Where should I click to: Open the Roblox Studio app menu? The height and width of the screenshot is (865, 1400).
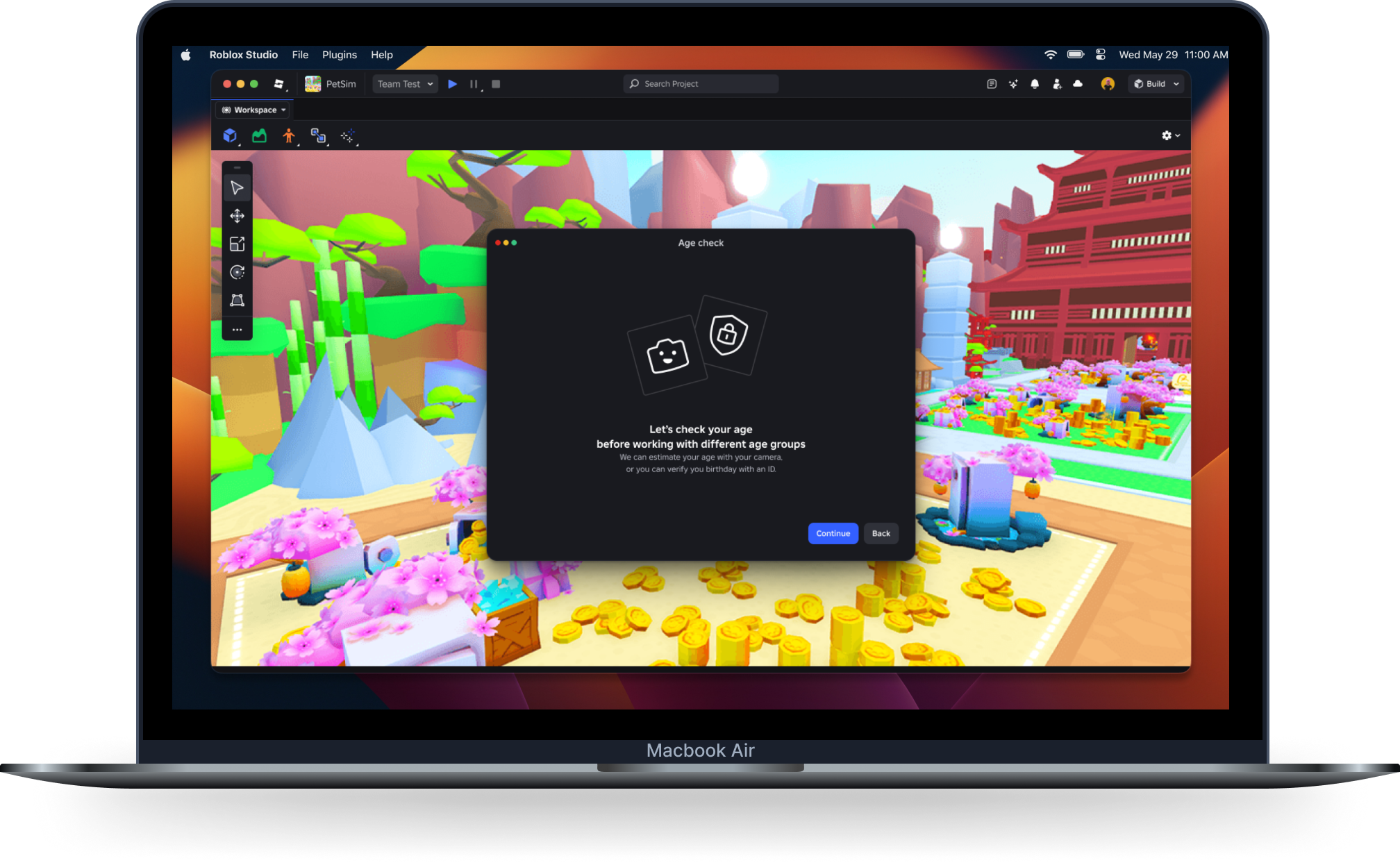click(244, 55)
